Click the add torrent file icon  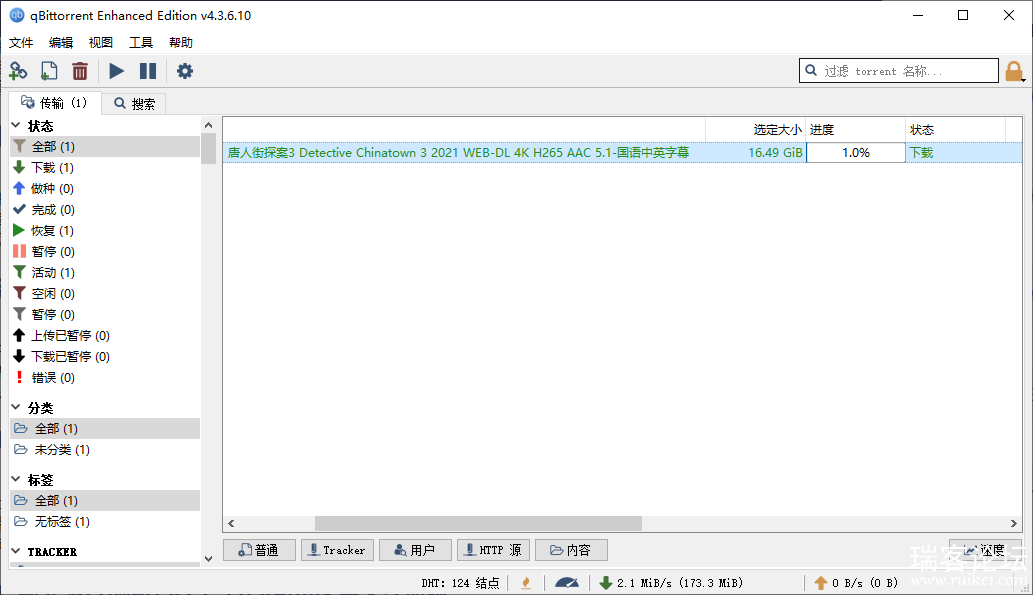click(x=49, y=71)
